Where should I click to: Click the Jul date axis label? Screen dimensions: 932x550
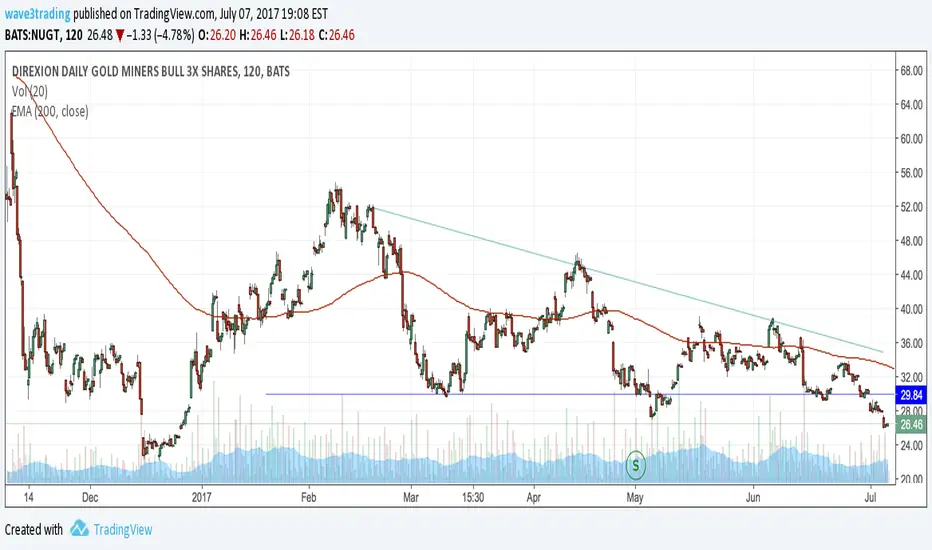point(871,497)
